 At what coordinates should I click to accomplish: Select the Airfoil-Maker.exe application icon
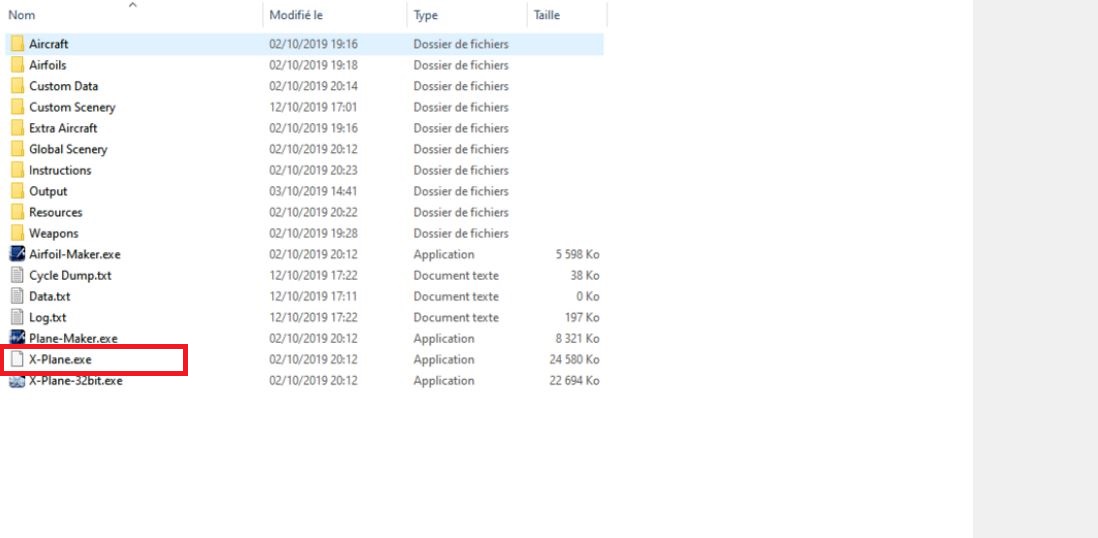coord(18,254)
